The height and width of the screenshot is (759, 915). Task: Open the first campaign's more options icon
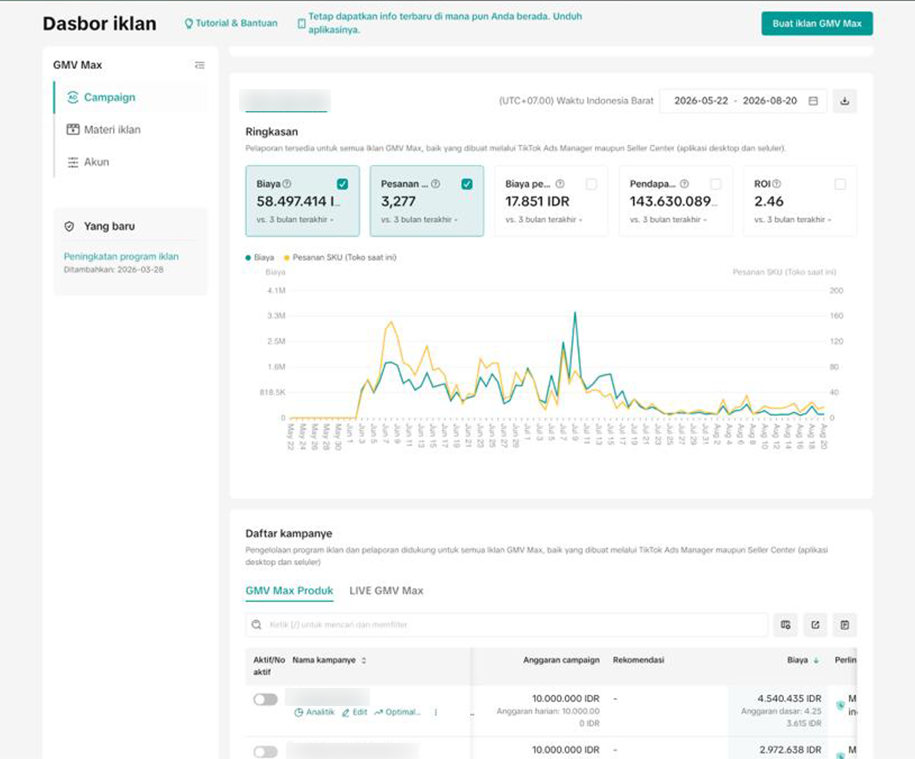436,712
